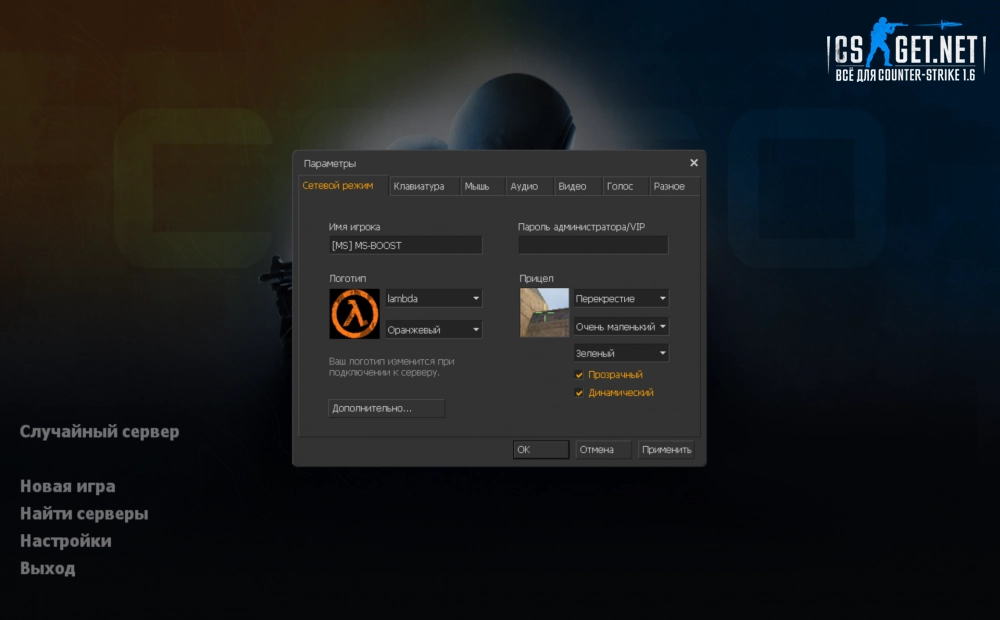Go to the Голос tab

pyautogui.click(x=620, y=187)
